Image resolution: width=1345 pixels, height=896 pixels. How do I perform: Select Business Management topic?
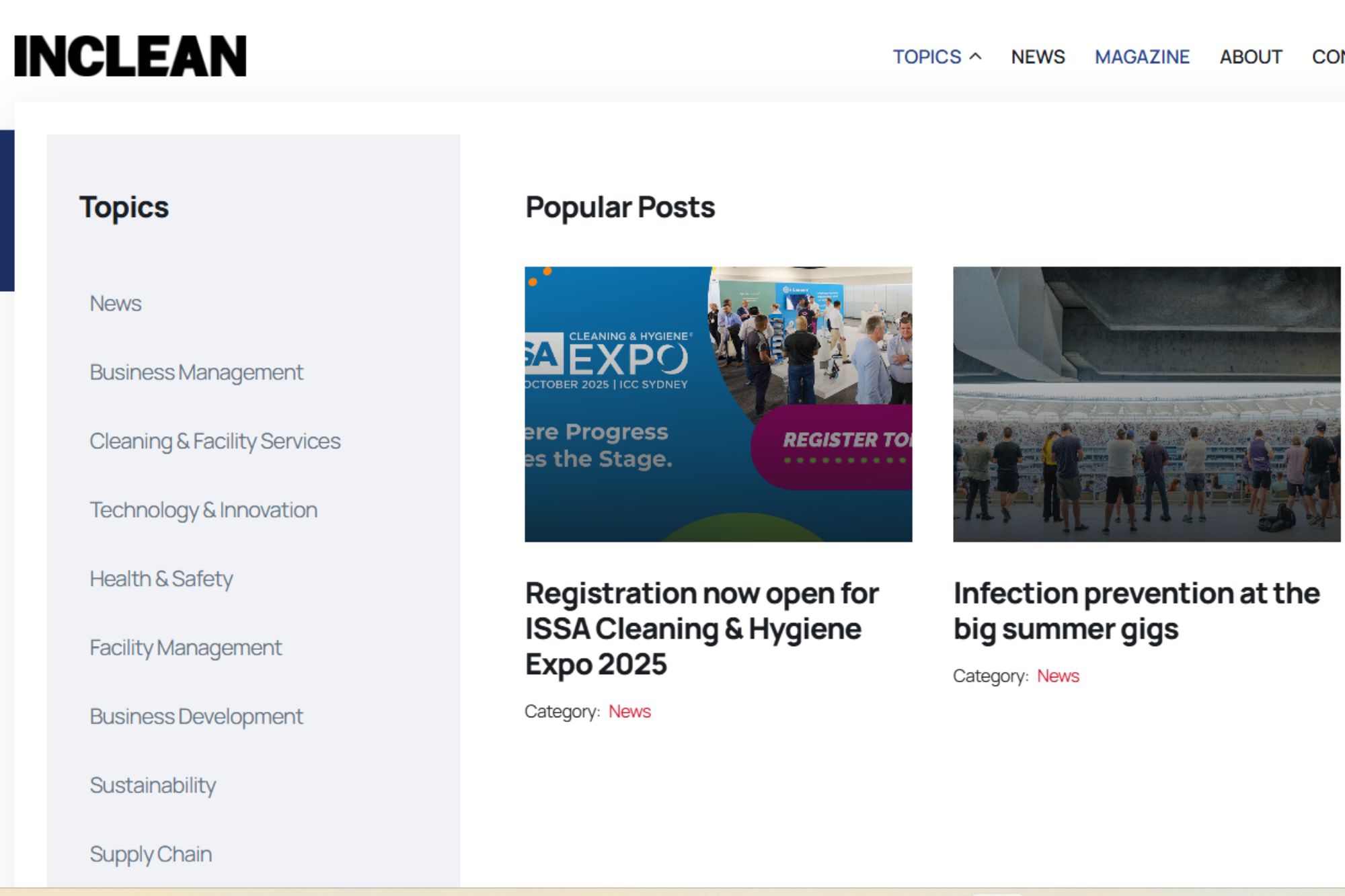pyautogui.click(x=196, y=372)
